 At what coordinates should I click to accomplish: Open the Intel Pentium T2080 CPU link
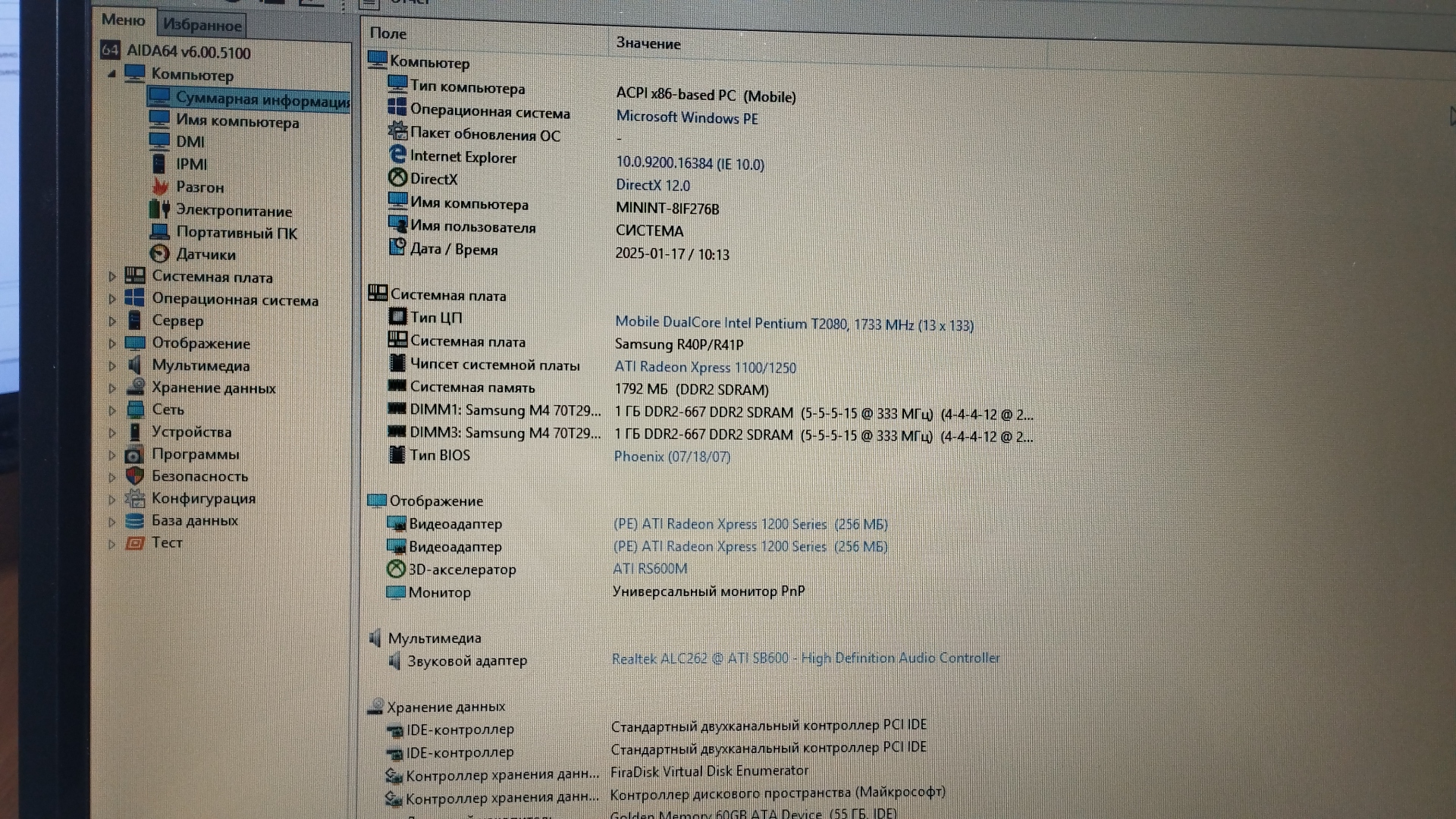click(794, 324)
